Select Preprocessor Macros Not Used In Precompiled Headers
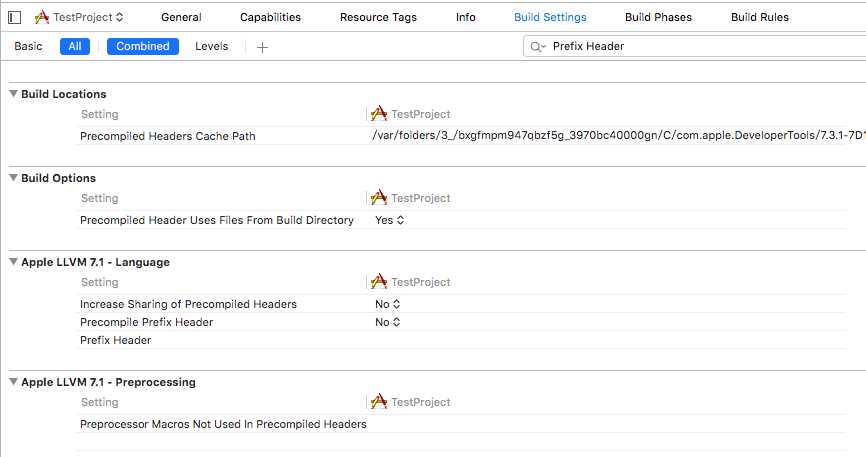This screenshot has width=866, height=457. (x=223, y=424)
